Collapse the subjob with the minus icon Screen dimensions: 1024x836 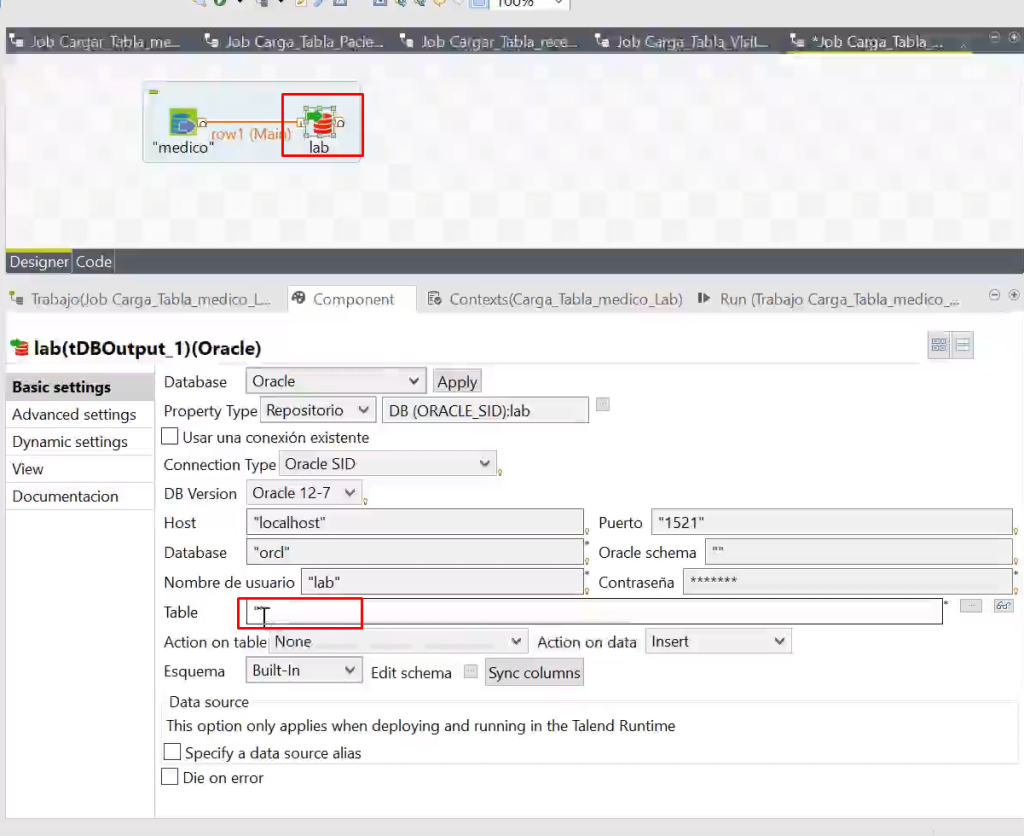(x=153, y=92)
